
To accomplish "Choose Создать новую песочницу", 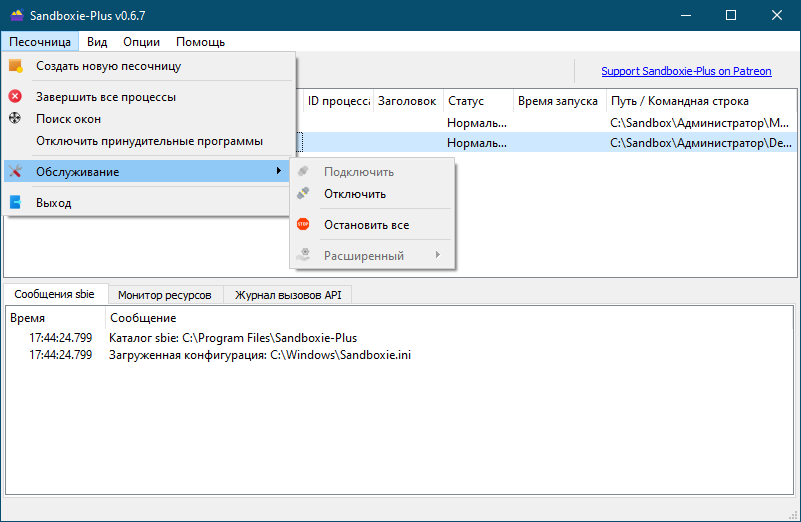I will pyautogui.click(x=149, y=66).
